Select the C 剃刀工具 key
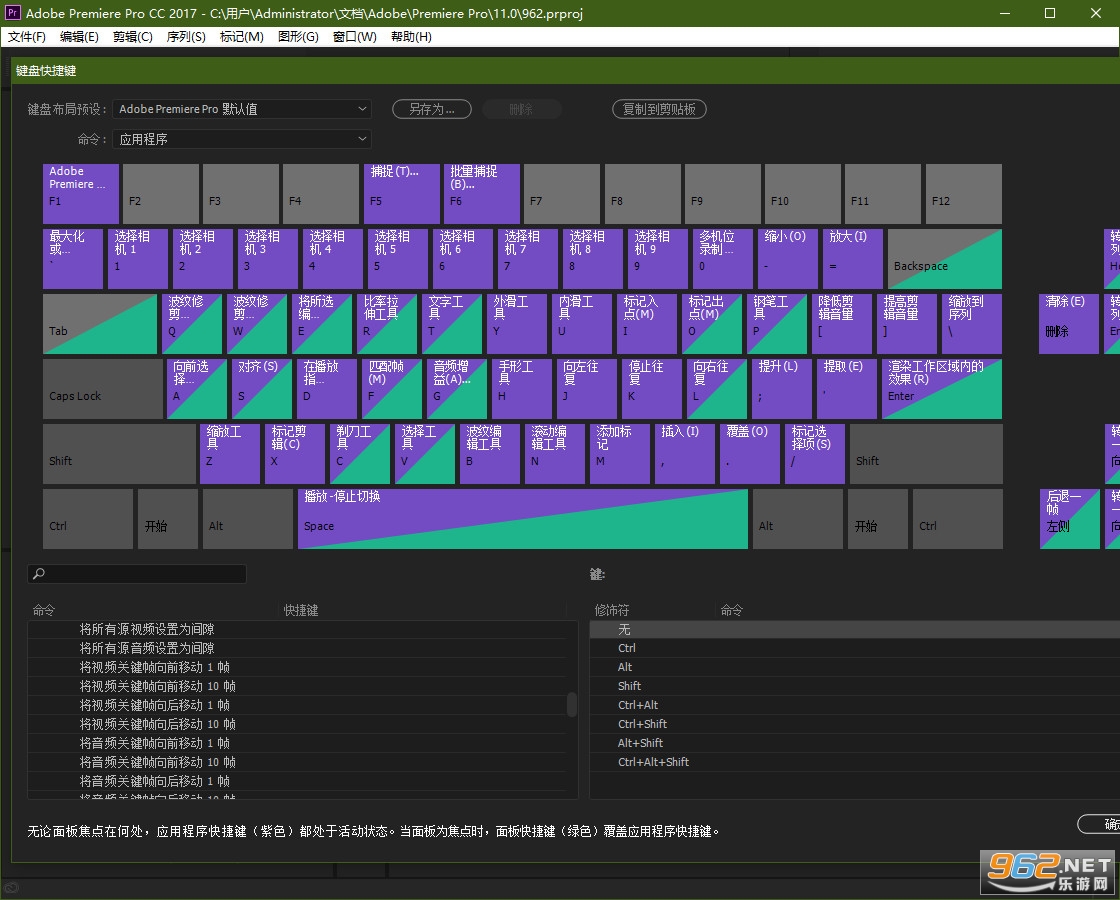Image resolution: width=1120 pixels, height=900 pixels. click(360, 454)
